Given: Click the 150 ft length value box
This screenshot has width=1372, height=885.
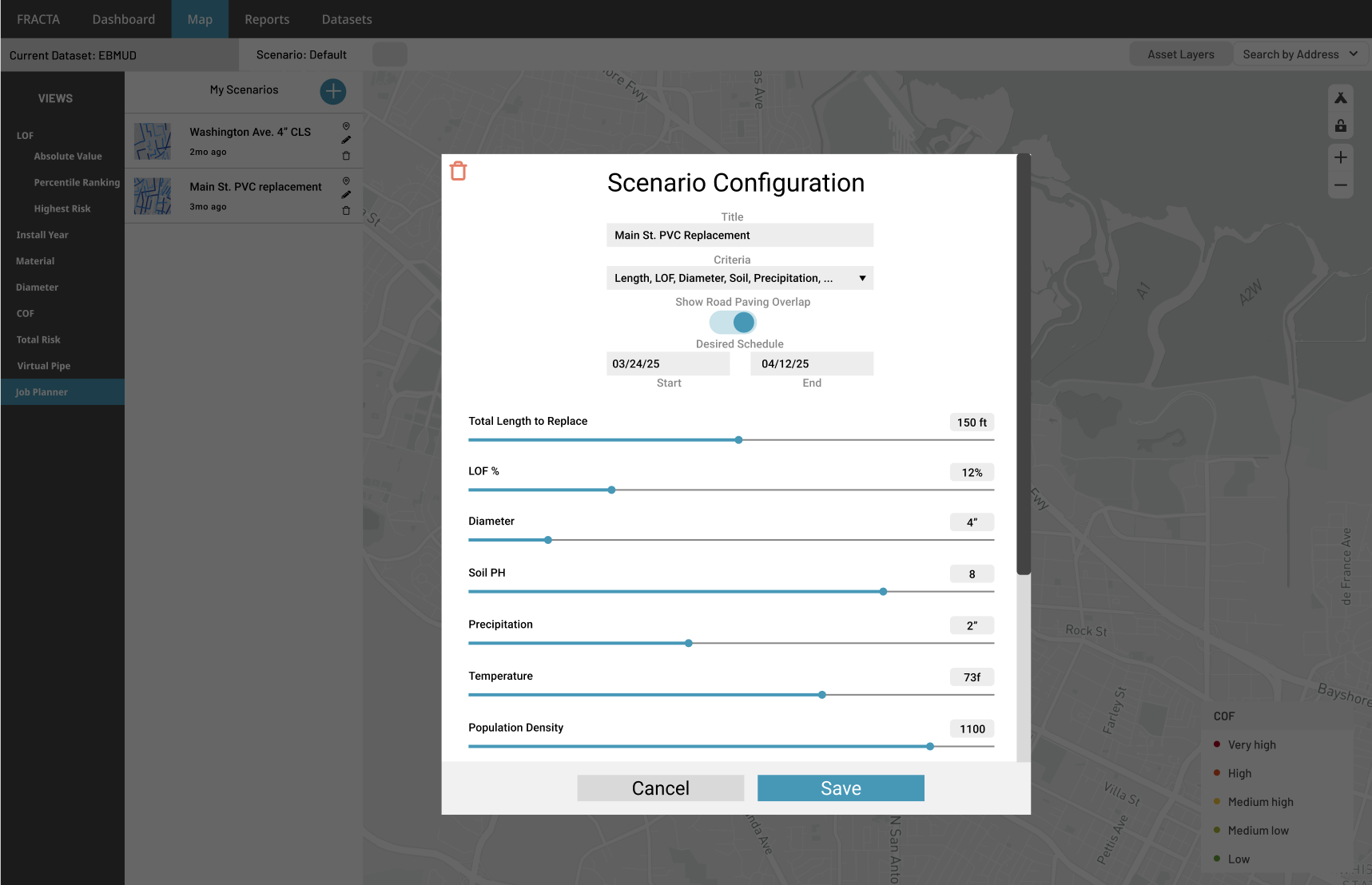Looking at the screenshot, I should click(x=972, y=423).
